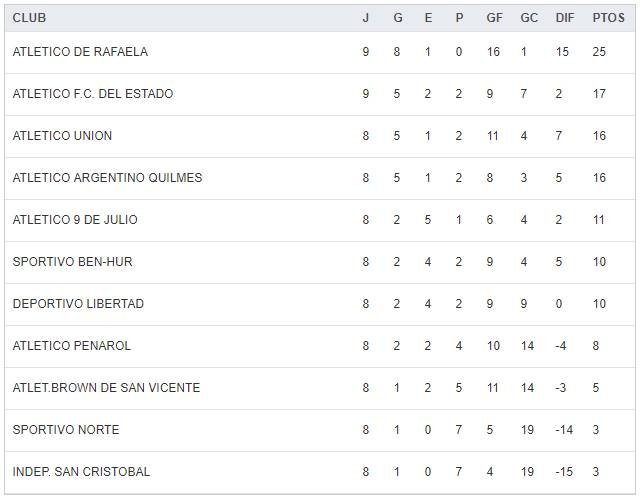Viewport: 640px width, 499px height.
Task: Open ATLETICO ARGENTINO QUILMES club entry
Action: 107,178
